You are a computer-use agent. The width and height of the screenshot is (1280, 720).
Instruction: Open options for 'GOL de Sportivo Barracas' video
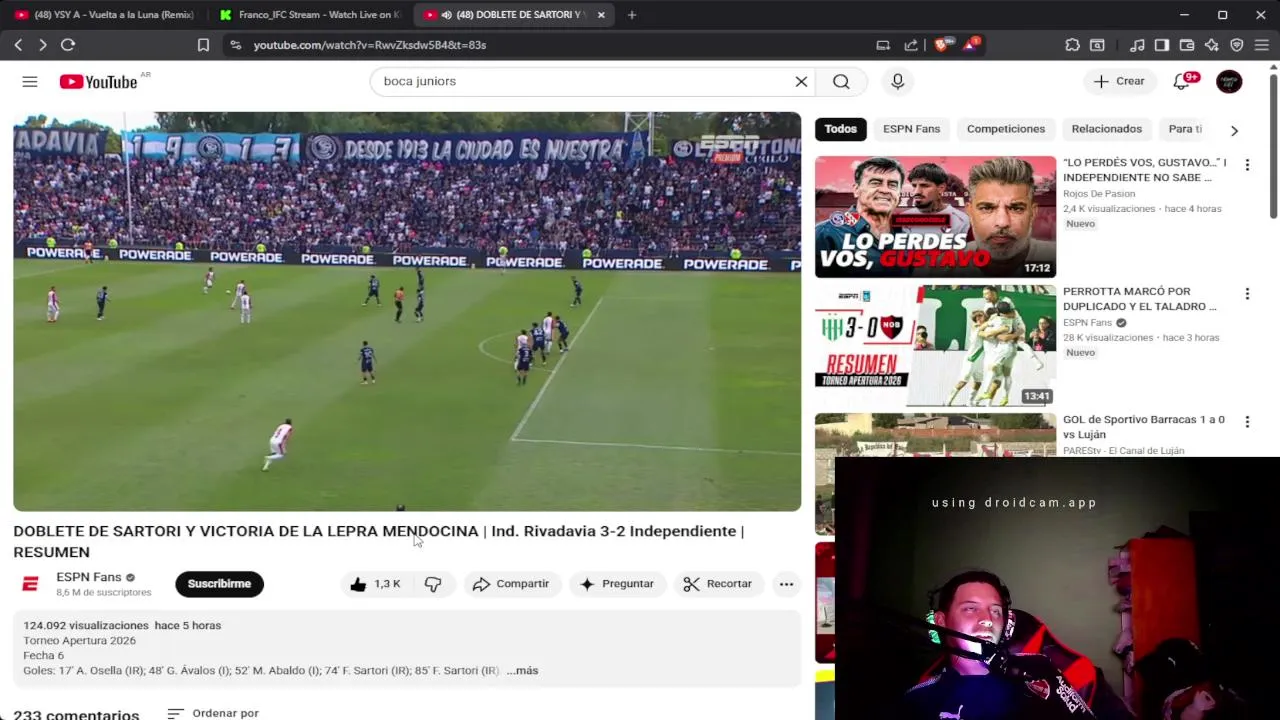click(1247, 422)
